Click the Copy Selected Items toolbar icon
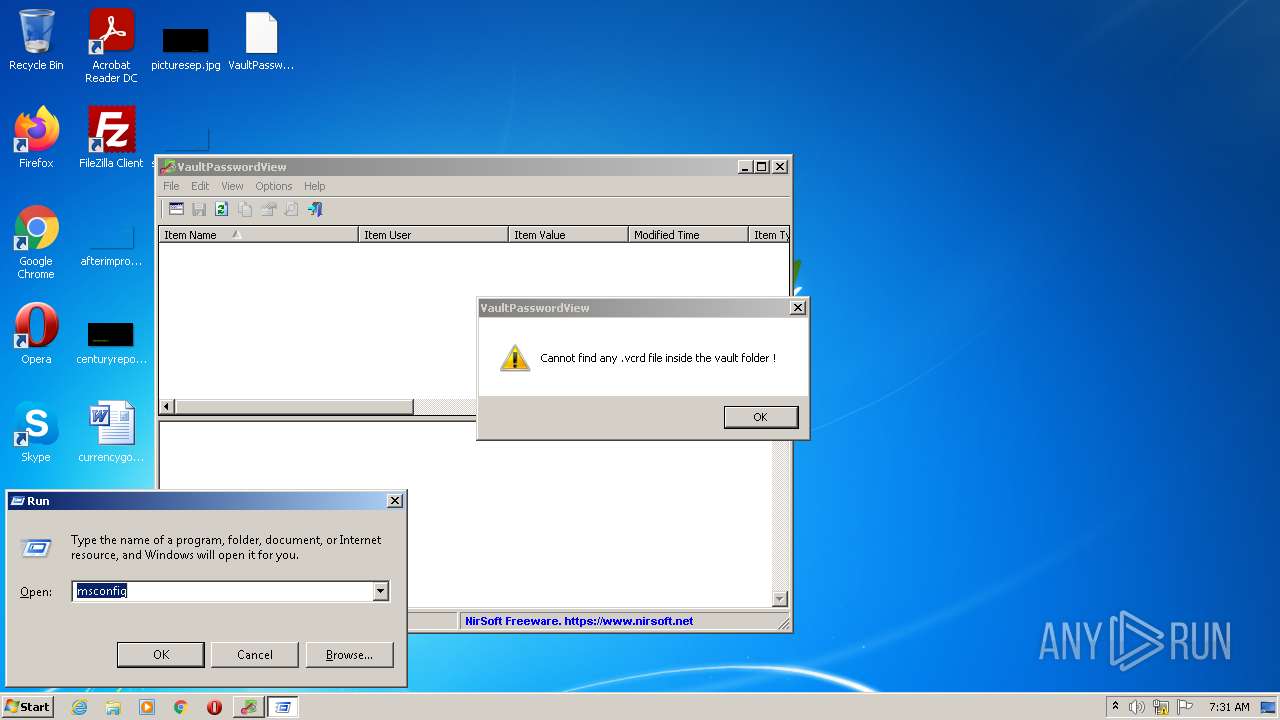Viewport: 1280px width, 720px height. click(x=245, y=209)
